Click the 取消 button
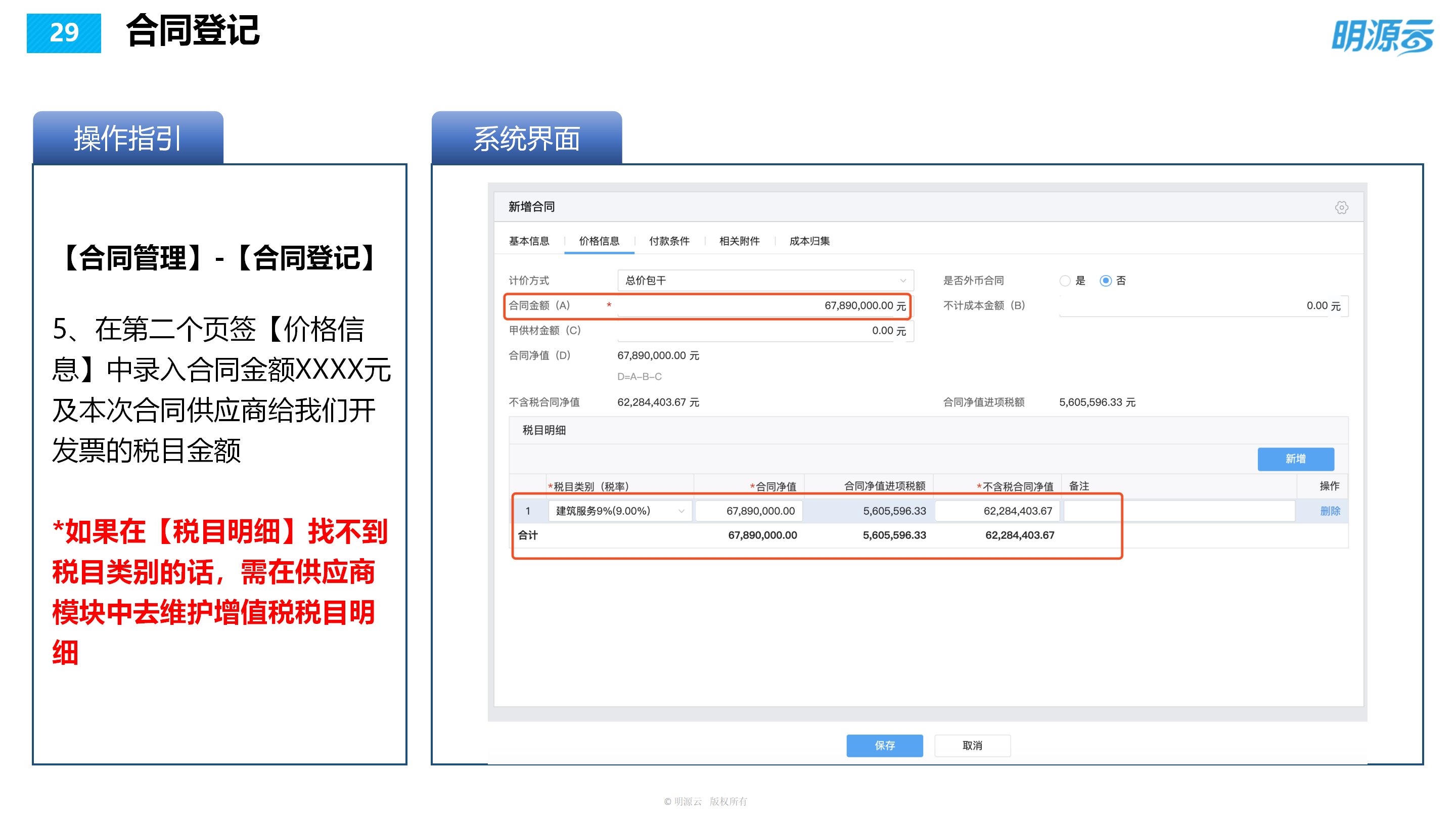This screenshot has height=817, width=1456. pos(972,745)
